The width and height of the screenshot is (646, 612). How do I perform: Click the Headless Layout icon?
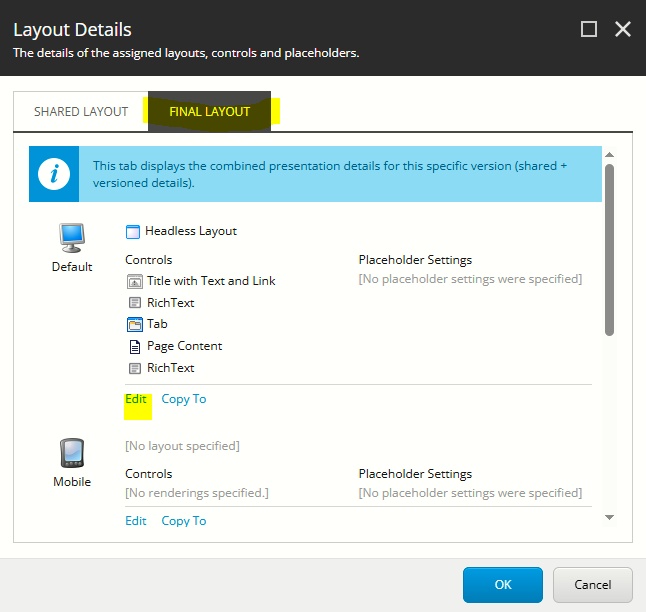[x=133, y=232]
